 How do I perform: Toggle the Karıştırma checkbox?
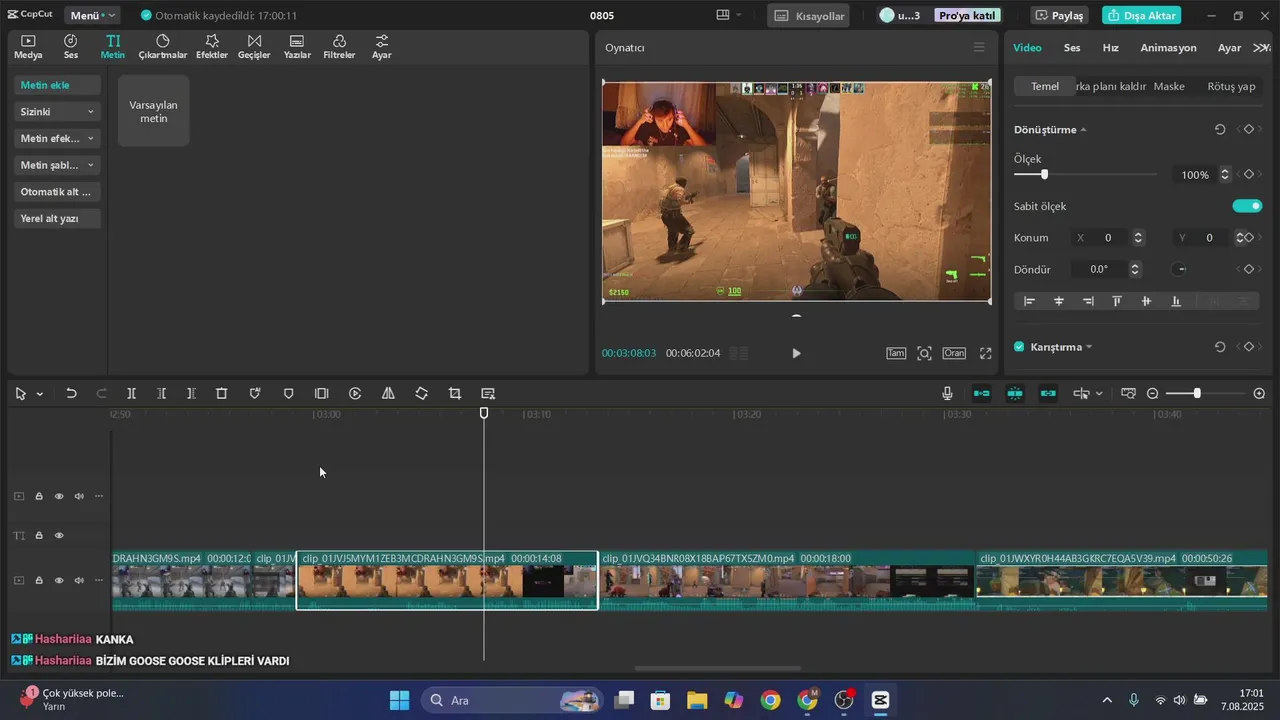1019,347
